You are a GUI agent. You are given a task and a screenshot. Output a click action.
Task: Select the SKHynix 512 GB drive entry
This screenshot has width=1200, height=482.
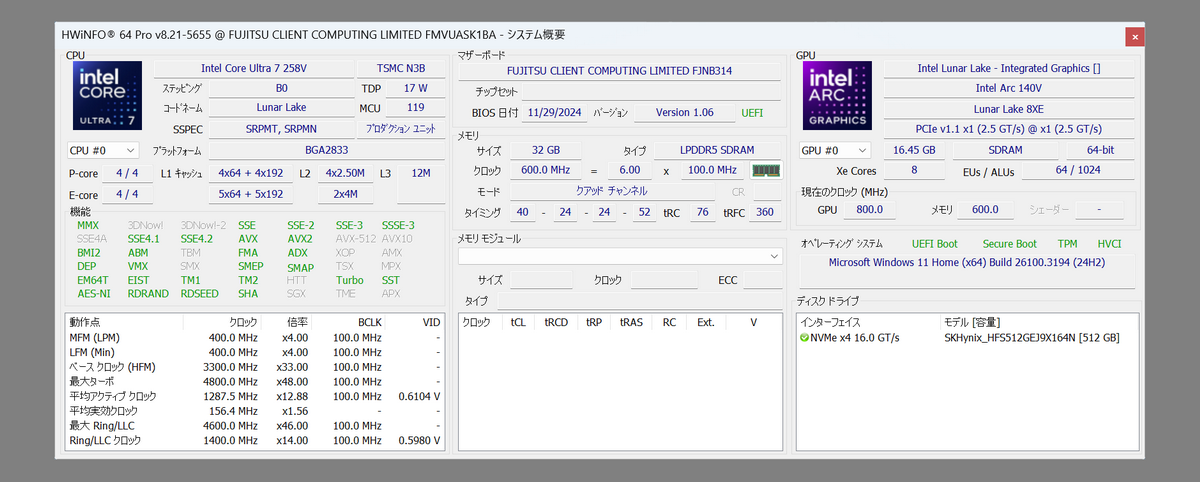(x=1031, y=338)
